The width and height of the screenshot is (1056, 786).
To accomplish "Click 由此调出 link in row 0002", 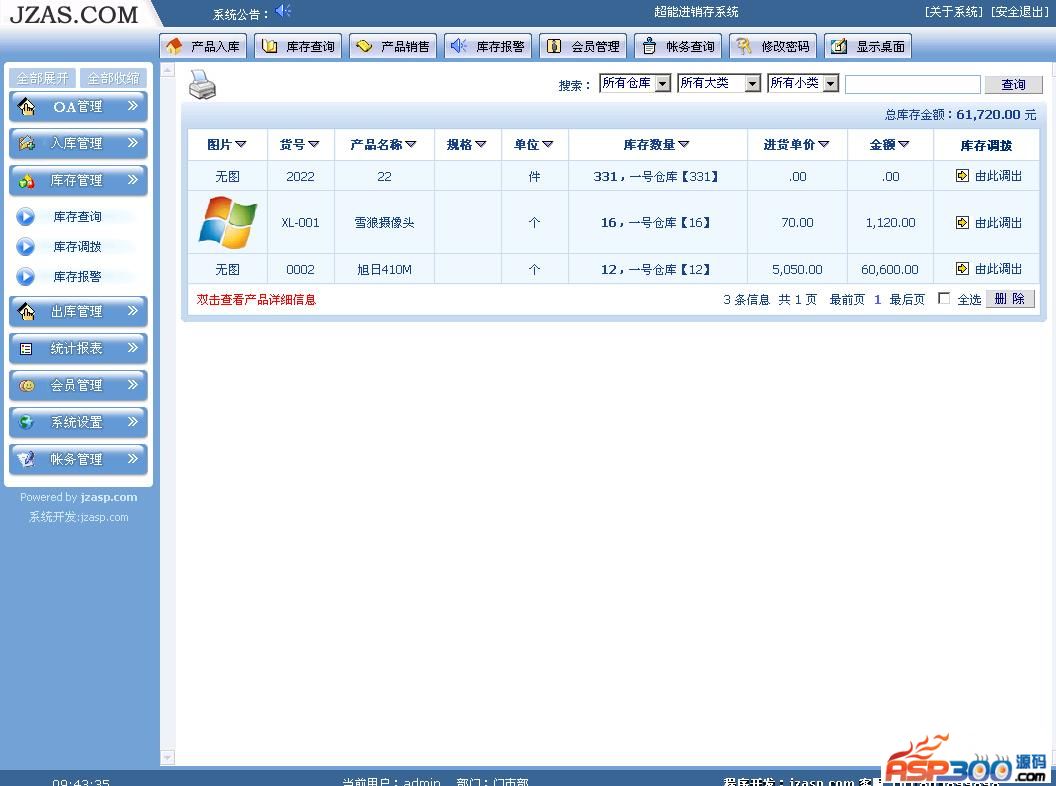I will click(998, 269).
